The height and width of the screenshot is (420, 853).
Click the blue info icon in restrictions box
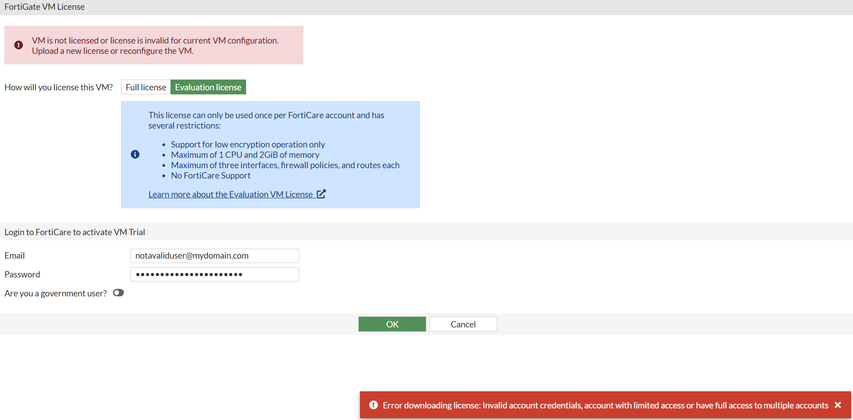[x=135, y=155]
